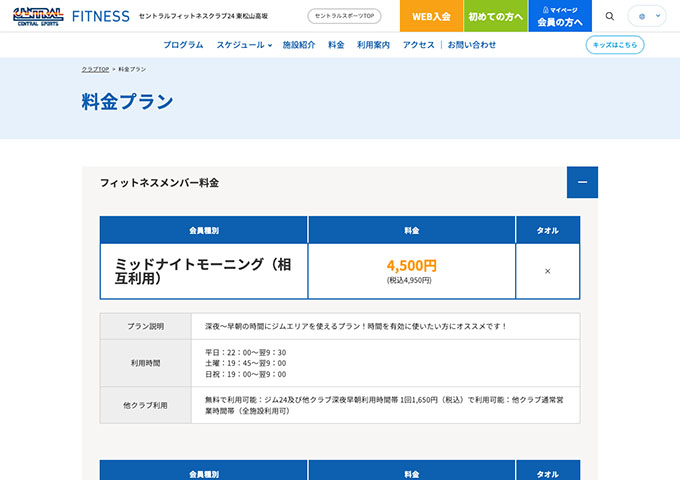Click the プラン説明 row label
Viewport: 680px width, 480px height.
point(145,326)
